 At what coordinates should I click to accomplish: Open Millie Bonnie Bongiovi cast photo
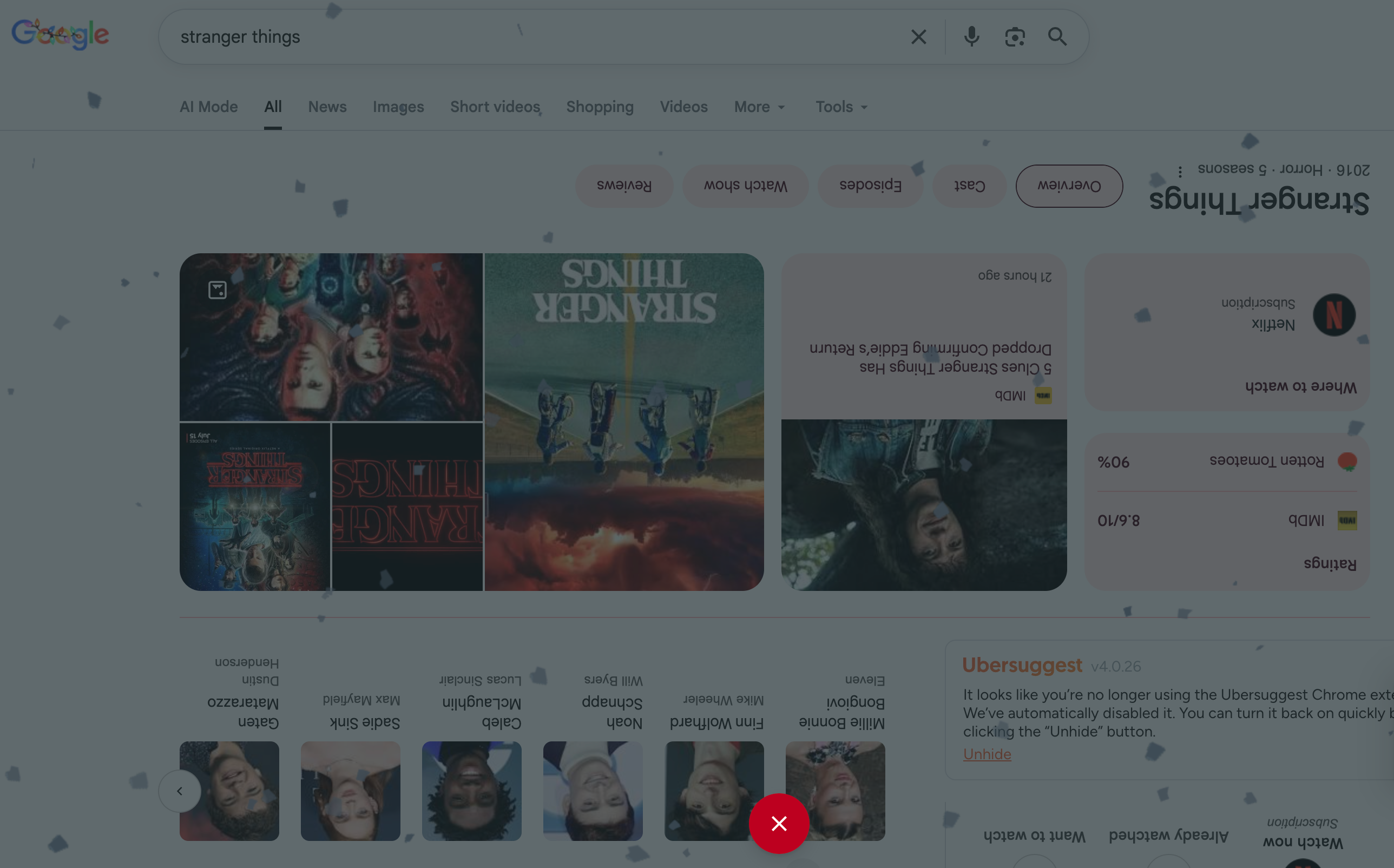pos(835,791)
